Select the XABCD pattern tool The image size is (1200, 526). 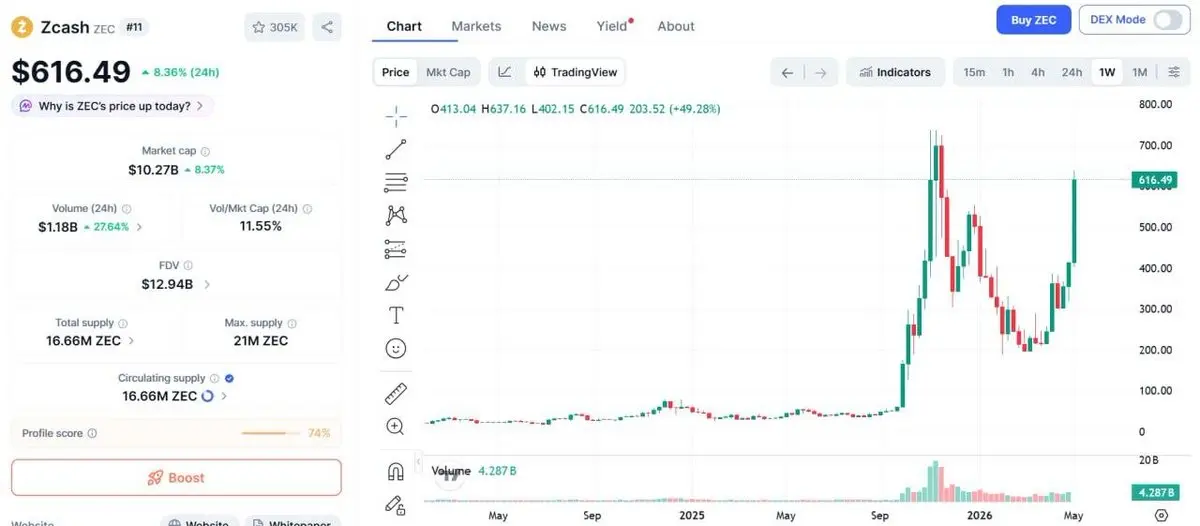(396, 215)
